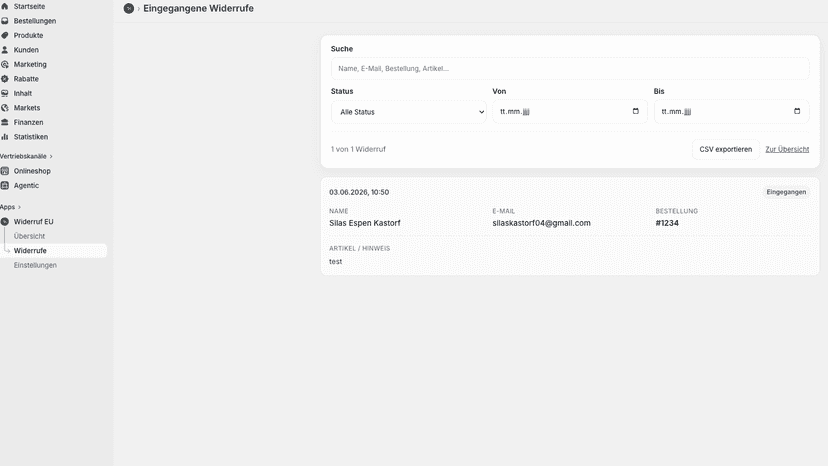Focus the Suche search field
Viewport: 828px width, 466px height.
coord(570,69)
